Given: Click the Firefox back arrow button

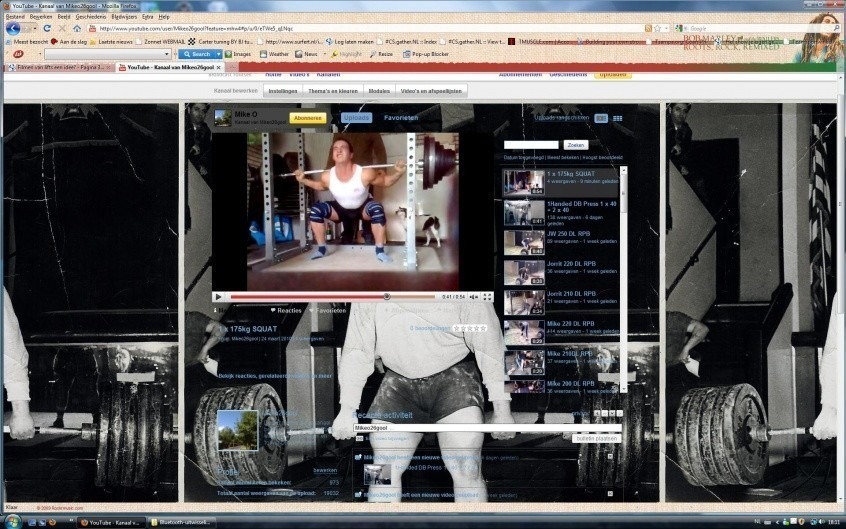Looking at the screenshot, I should (13, 28).
